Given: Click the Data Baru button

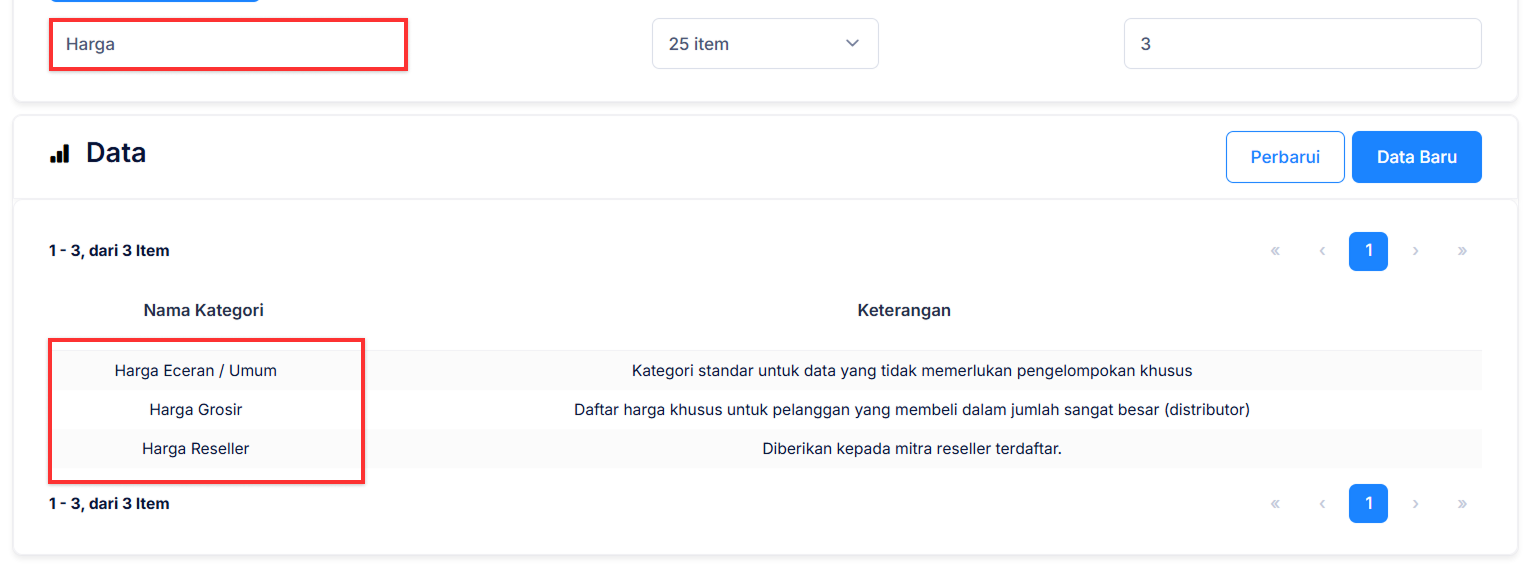Looking at the screenshot, I should coord(1417,157).
